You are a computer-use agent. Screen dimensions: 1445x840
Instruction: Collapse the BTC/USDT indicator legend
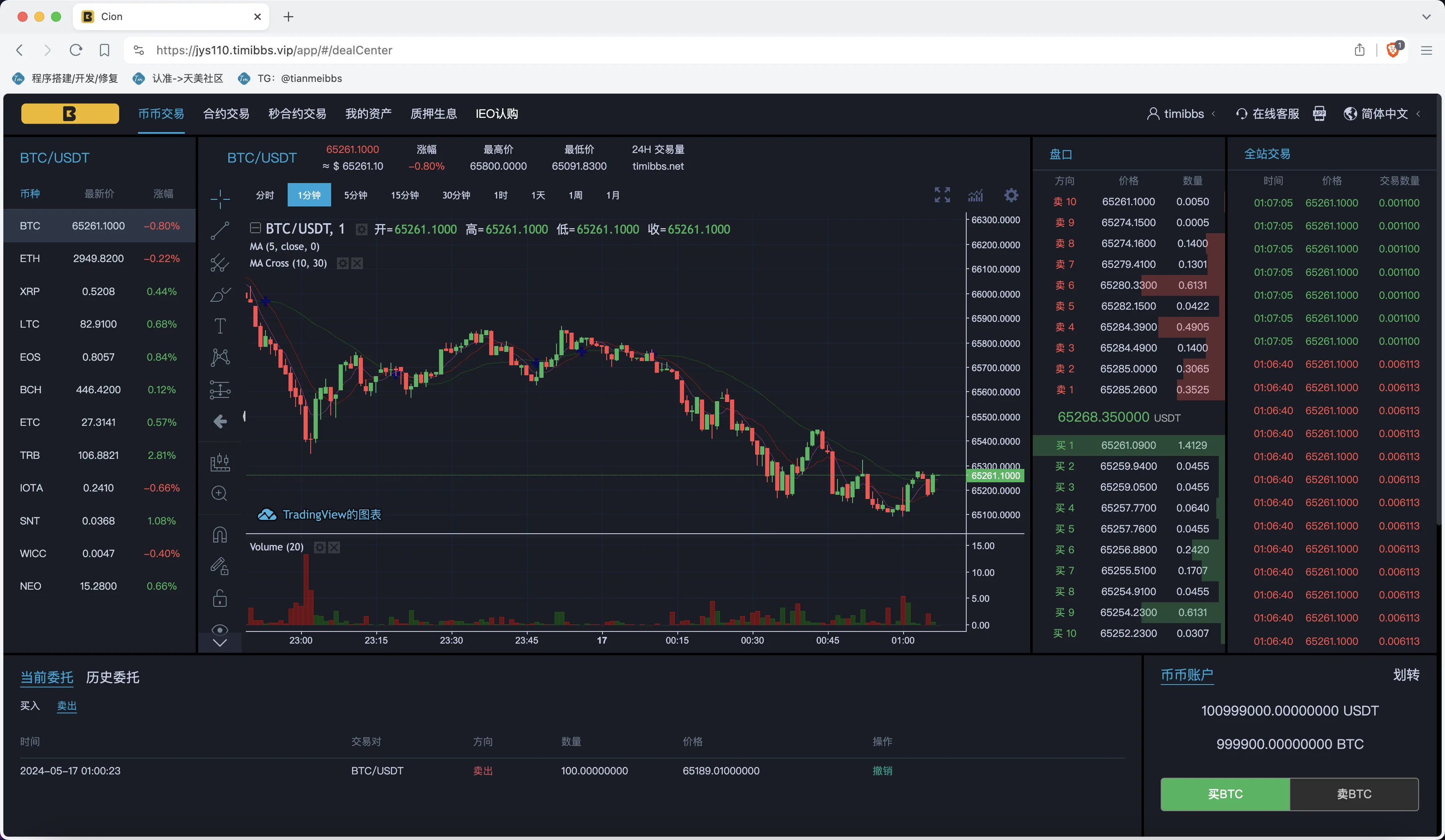[255, 229]
